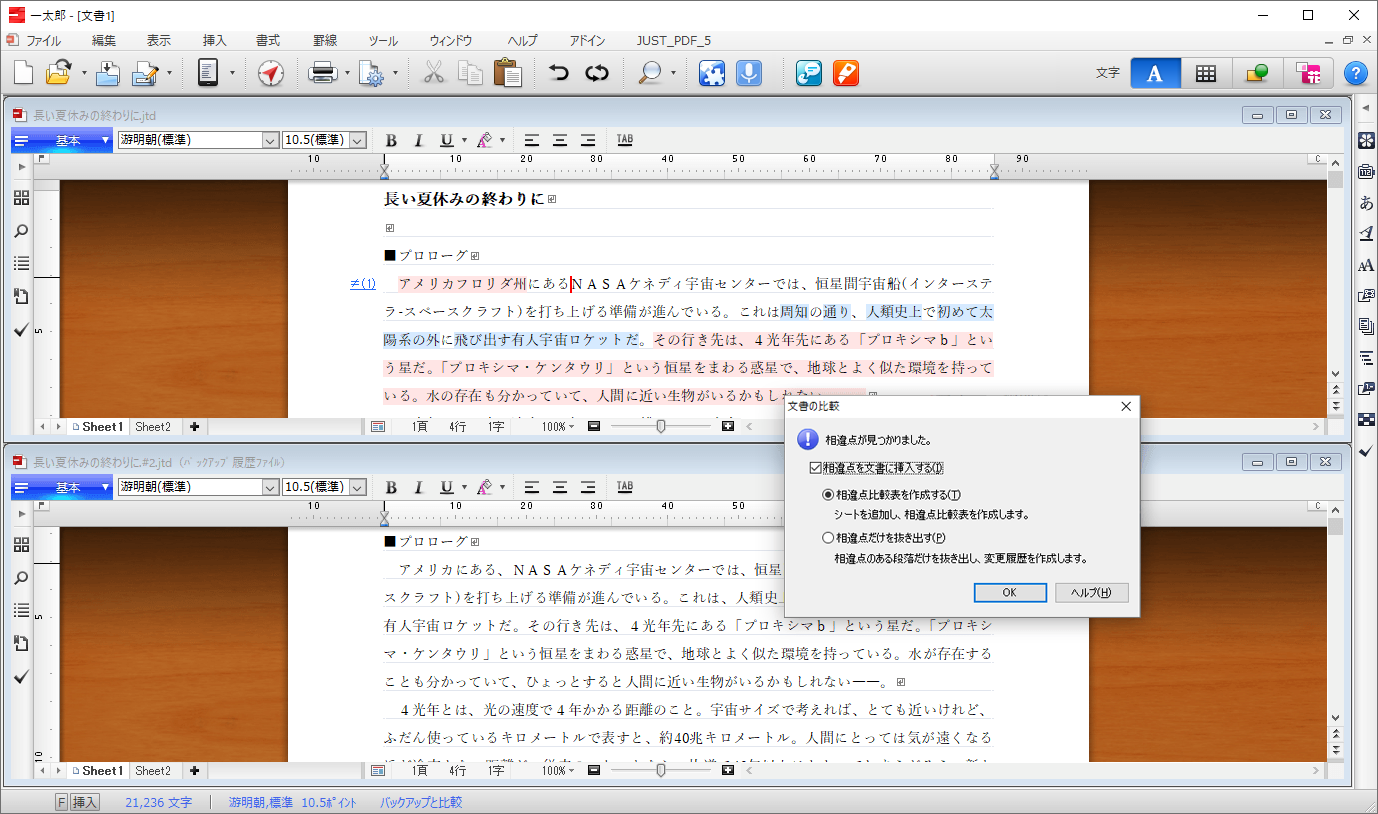Select the zoom magnifier icon in left sidebar
The height and width of the screenshot is (814, 1378).
click(20, 231)
